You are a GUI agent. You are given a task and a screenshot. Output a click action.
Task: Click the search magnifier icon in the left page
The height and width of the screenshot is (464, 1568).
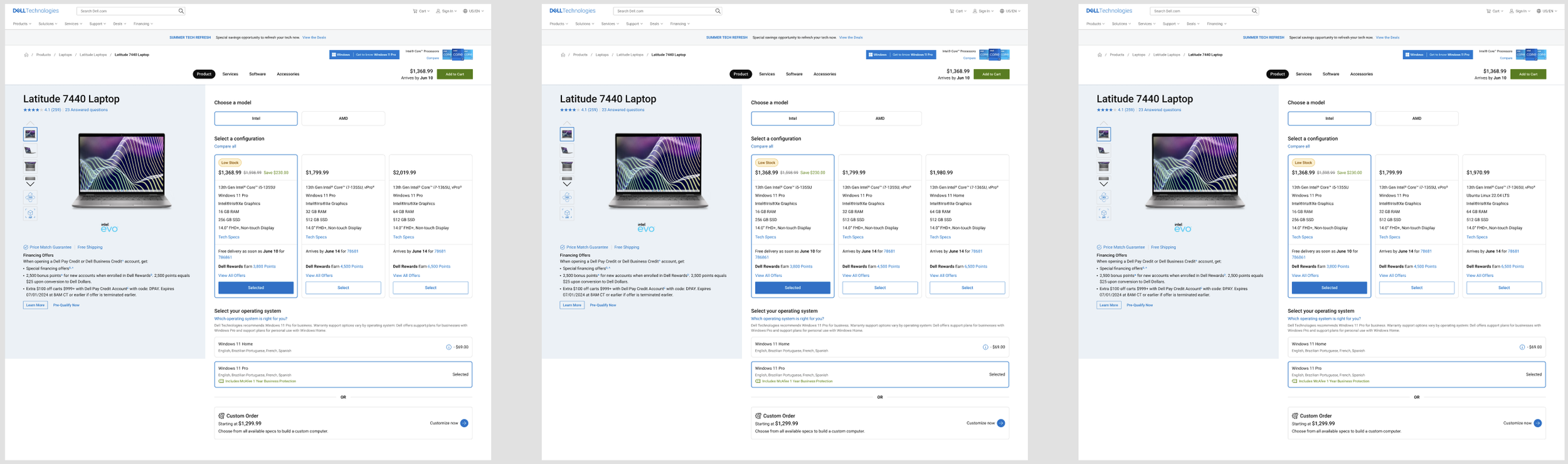pyautogui.click(x=181, y=11)
